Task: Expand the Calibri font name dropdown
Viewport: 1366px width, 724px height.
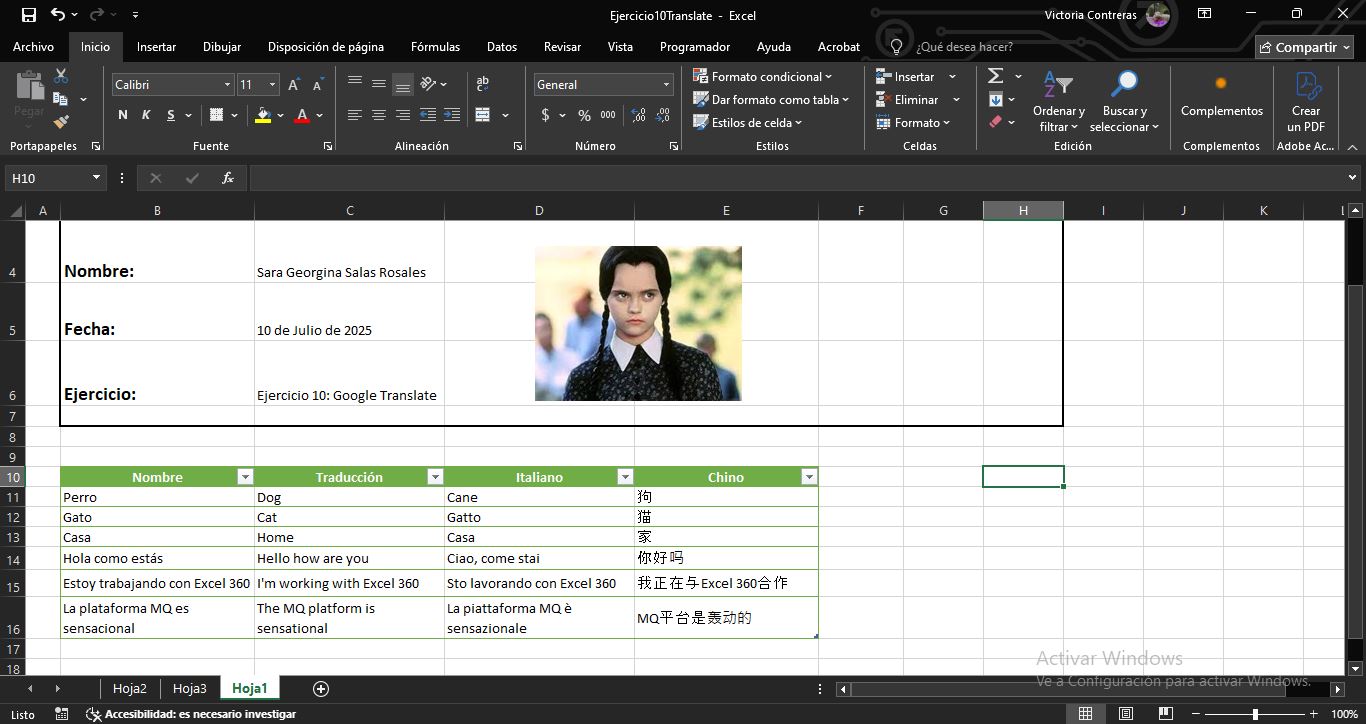Action: point(228,85)
